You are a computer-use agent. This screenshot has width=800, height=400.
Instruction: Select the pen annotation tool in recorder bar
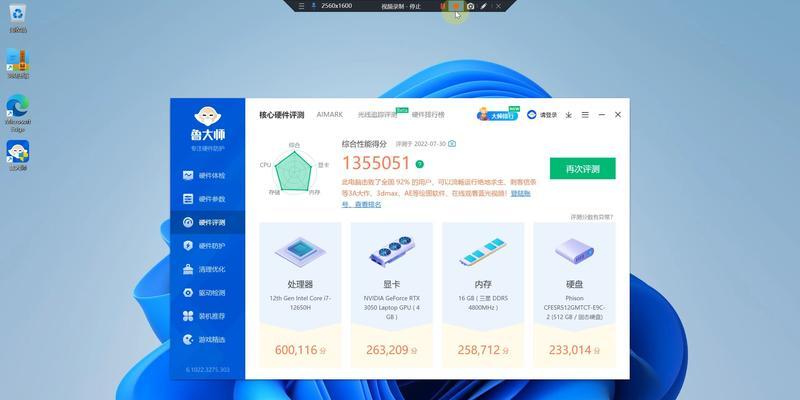(x=484, y=6)
